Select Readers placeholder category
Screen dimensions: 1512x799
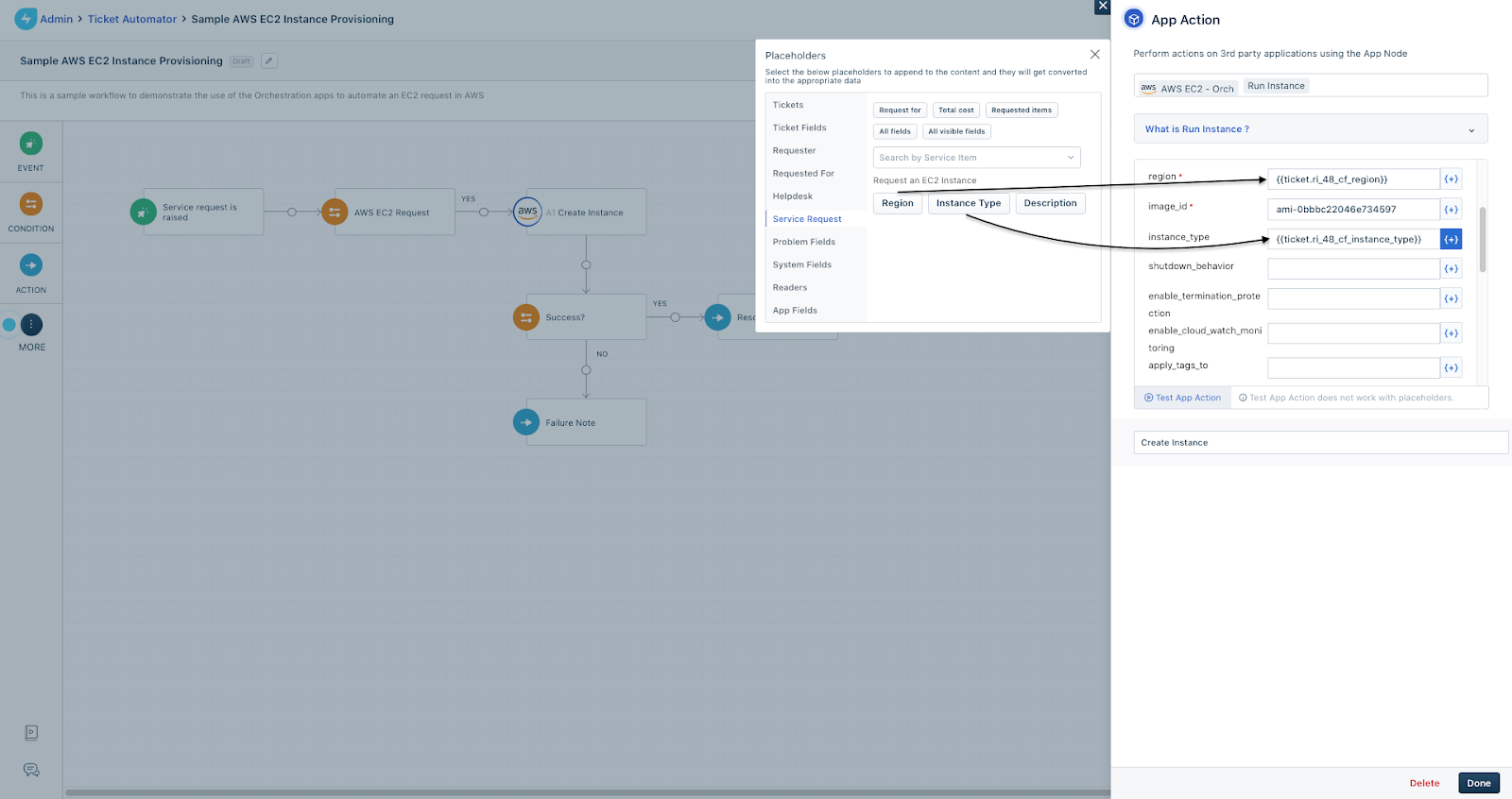[x=790, y=287]
